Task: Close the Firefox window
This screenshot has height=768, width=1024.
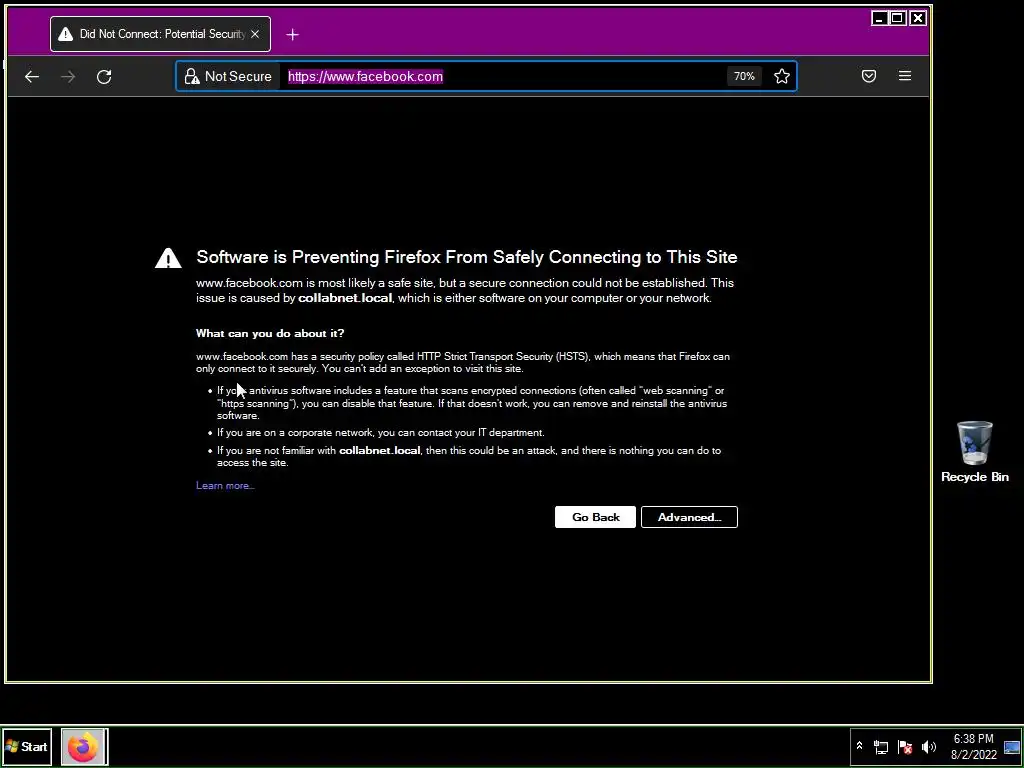Action: [x=918, y=18]
